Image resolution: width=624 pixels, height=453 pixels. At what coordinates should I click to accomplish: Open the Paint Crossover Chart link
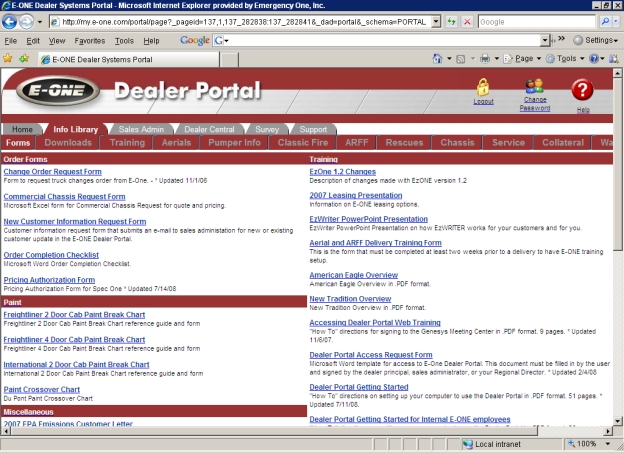(x=42, y=389)
